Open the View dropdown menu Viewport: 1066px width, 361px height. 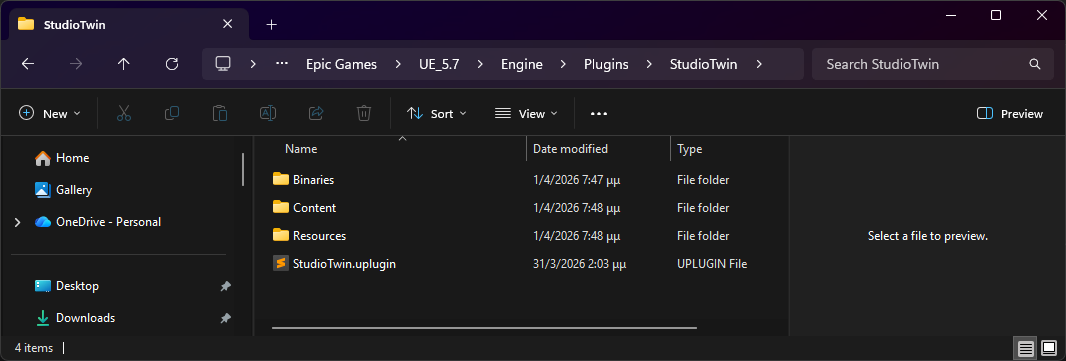(526, 114)
